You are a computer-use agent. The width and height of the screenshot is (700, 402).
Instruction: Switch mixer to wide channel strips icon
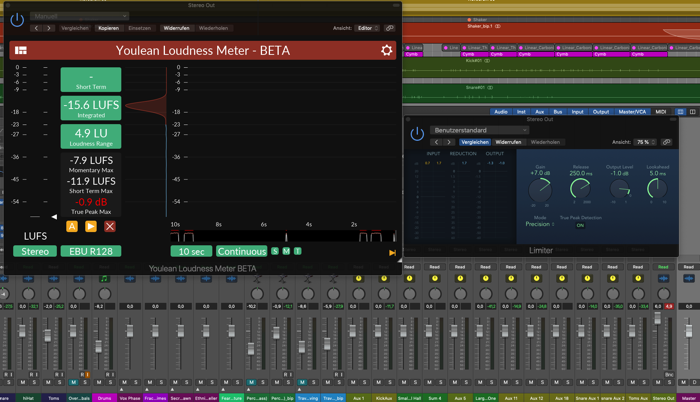click(x=692, y=112)
